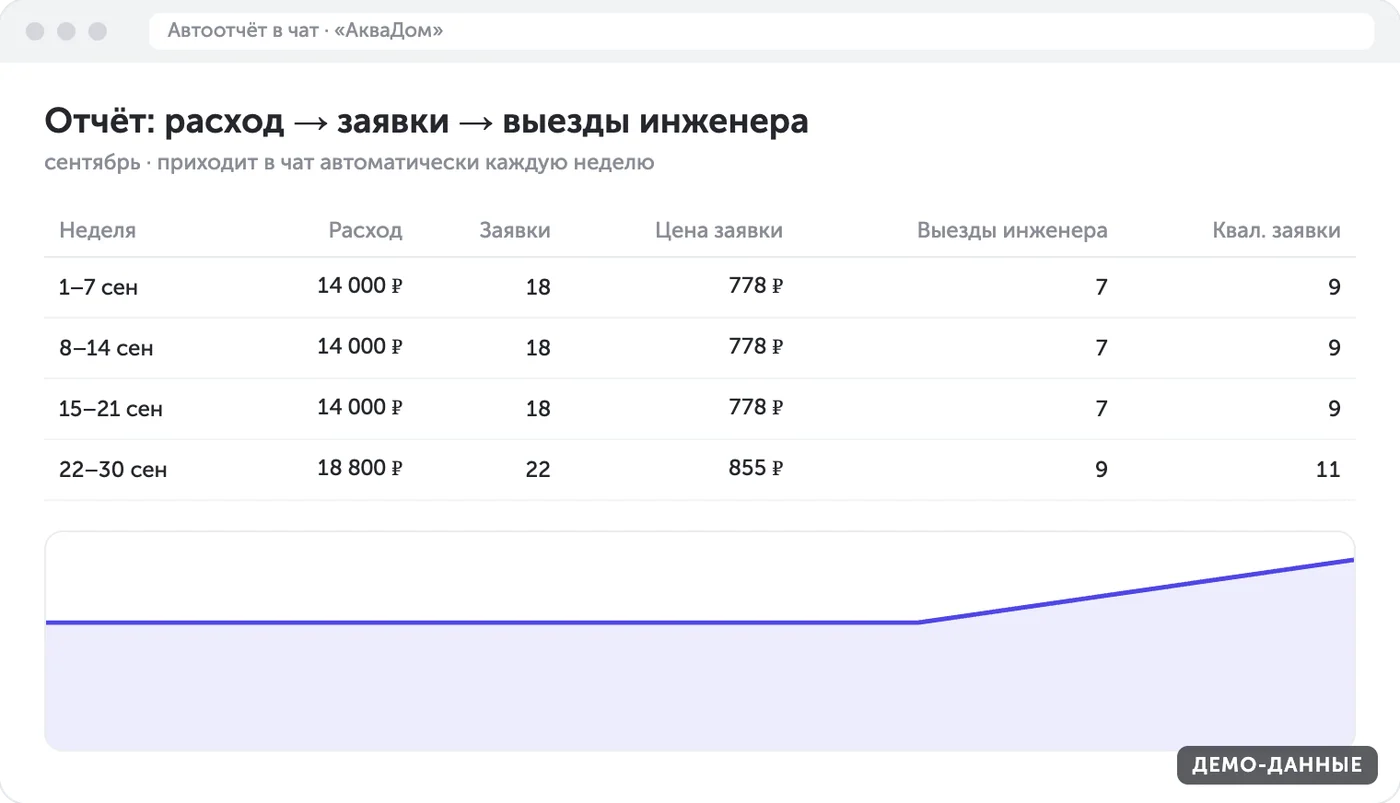This screenshot has height=803, width=1400.
Task: Select the 8–14 сен week cell
Action: tap(106, 348)
